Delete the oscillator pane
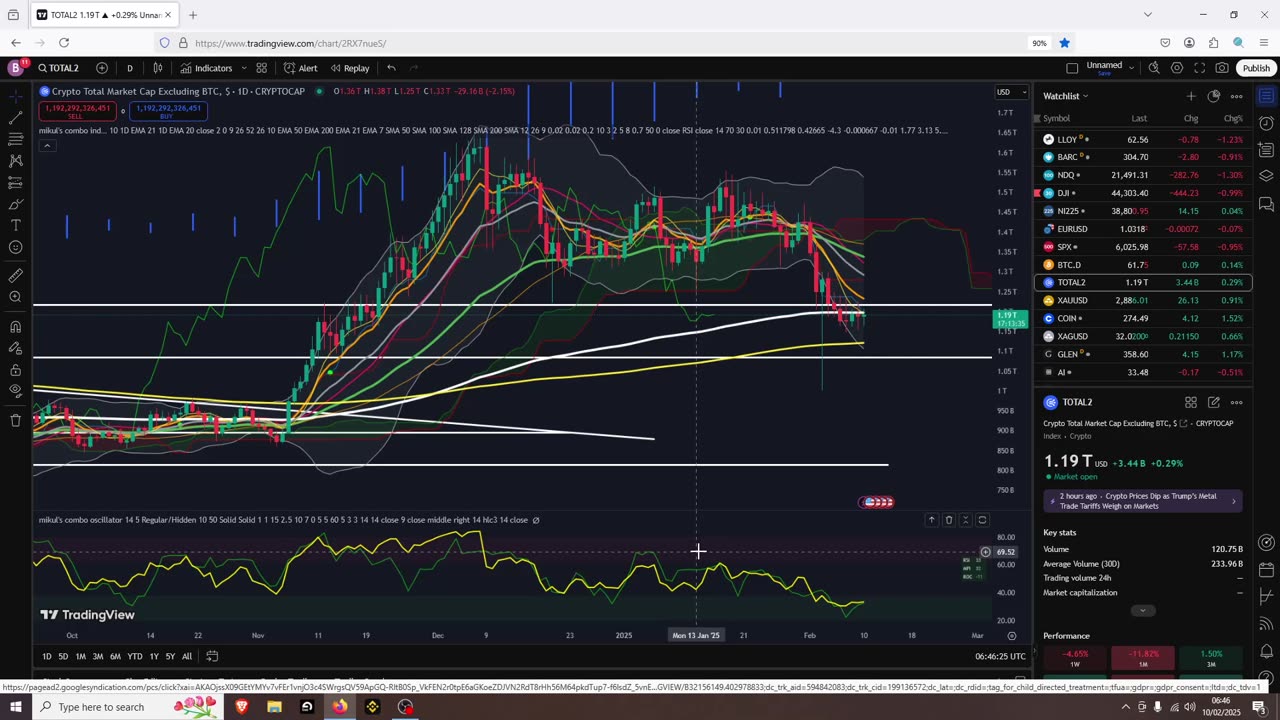The image size is (1280, 720). click(948, 520)
